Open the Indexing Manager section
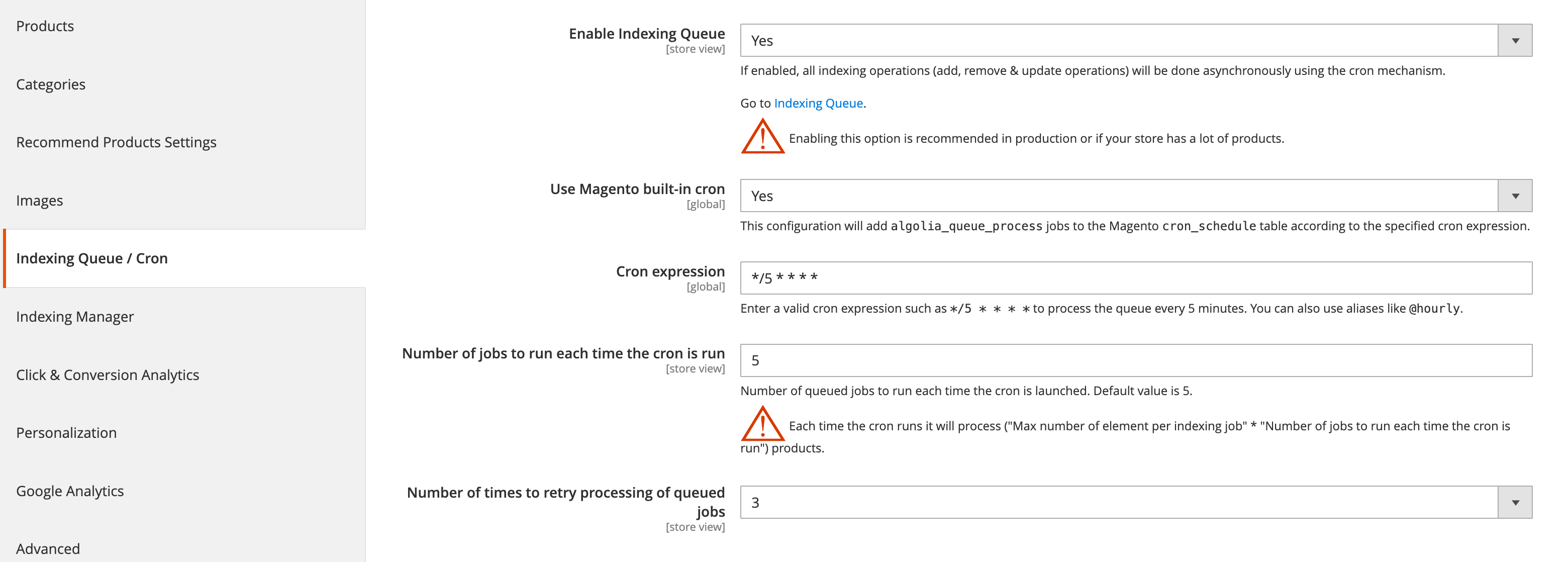The width and height of the screenshot is (1568, 562). 75,317
